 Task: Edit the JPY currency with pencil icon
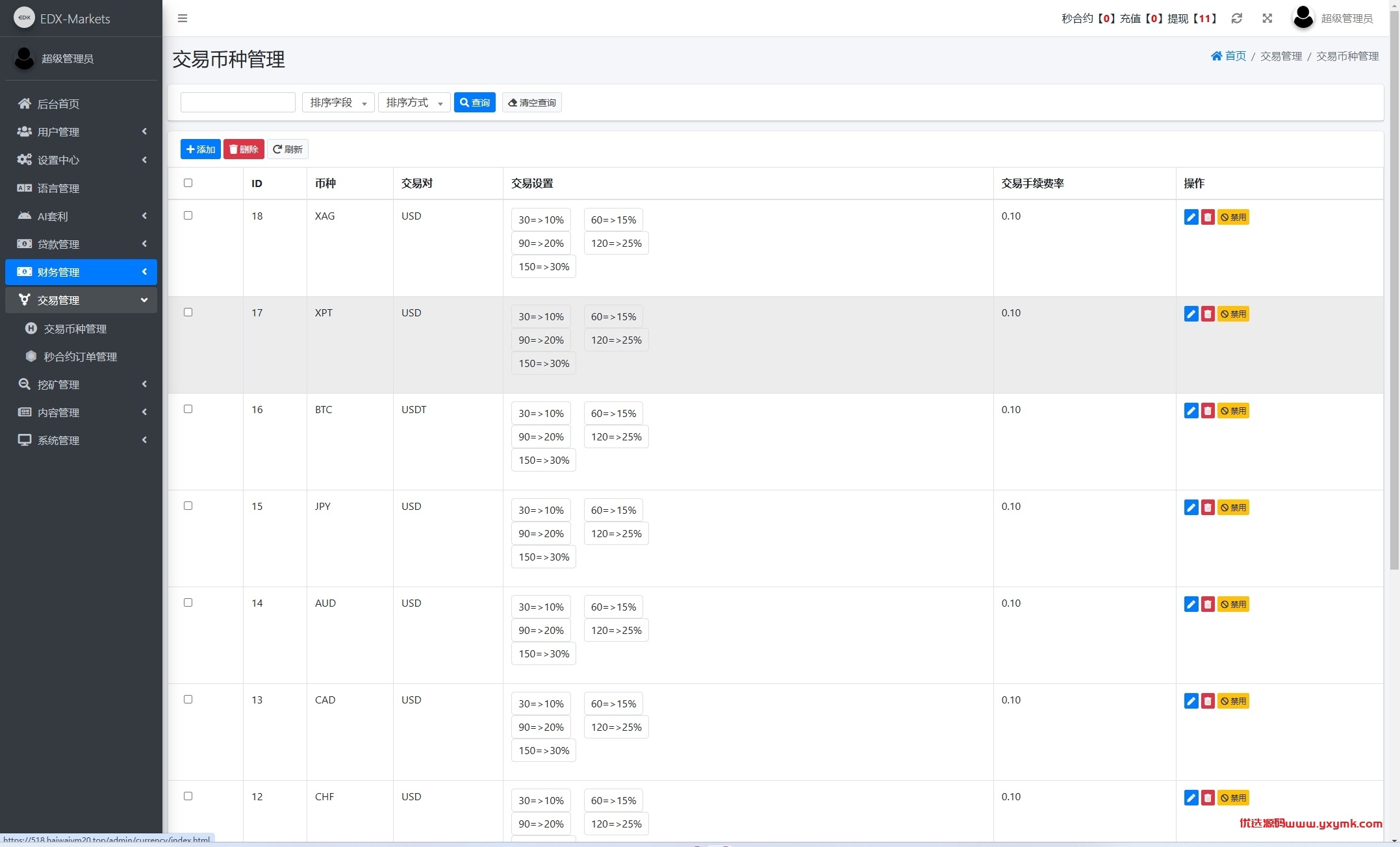tap(1191, 507)
